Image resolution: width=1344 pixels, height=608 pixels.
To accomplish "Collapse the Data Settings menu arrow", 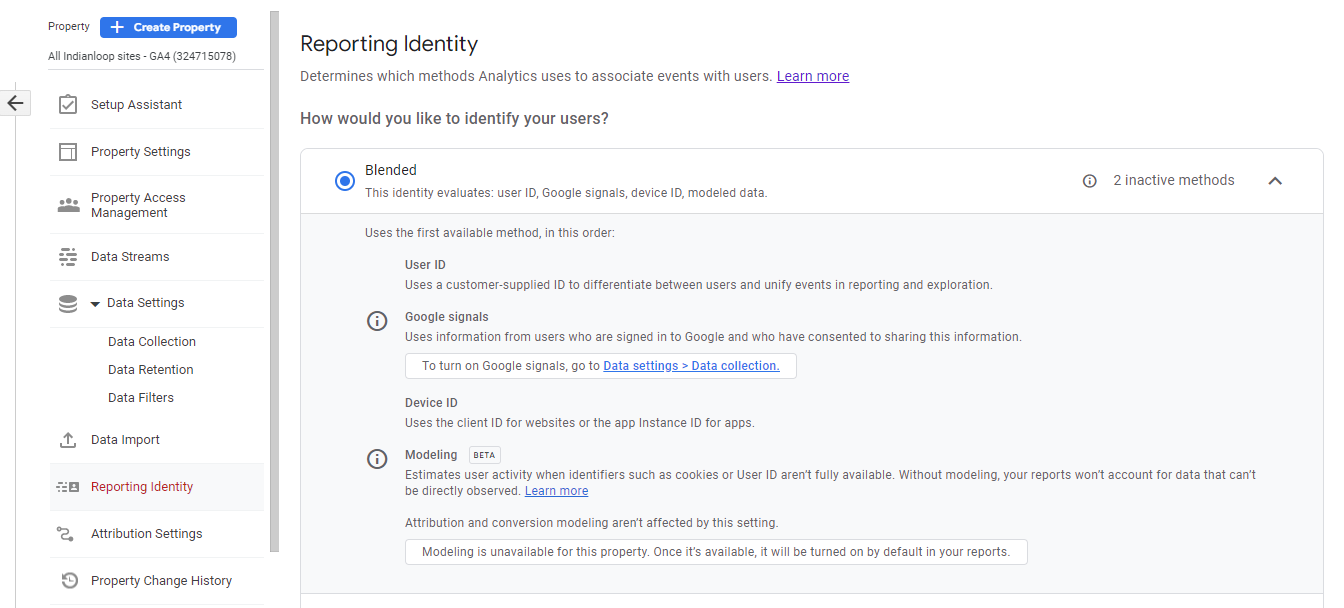I will pos(95,304).
